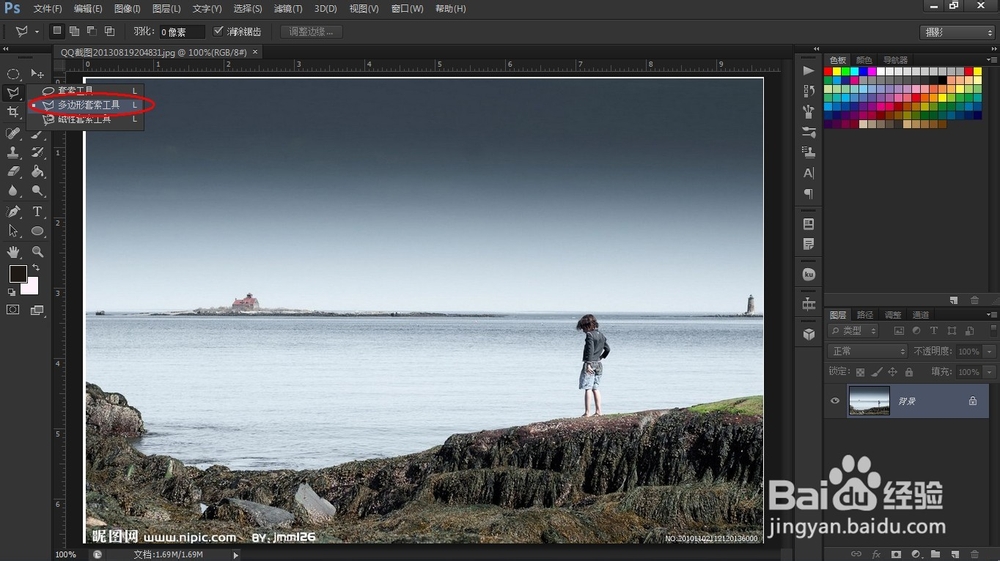Image resolution: width=1000 pixels, height=561 pixels.
Task: Toggle the 消除锯齿 anti-alias checkbox
Action: click(218, 31)
